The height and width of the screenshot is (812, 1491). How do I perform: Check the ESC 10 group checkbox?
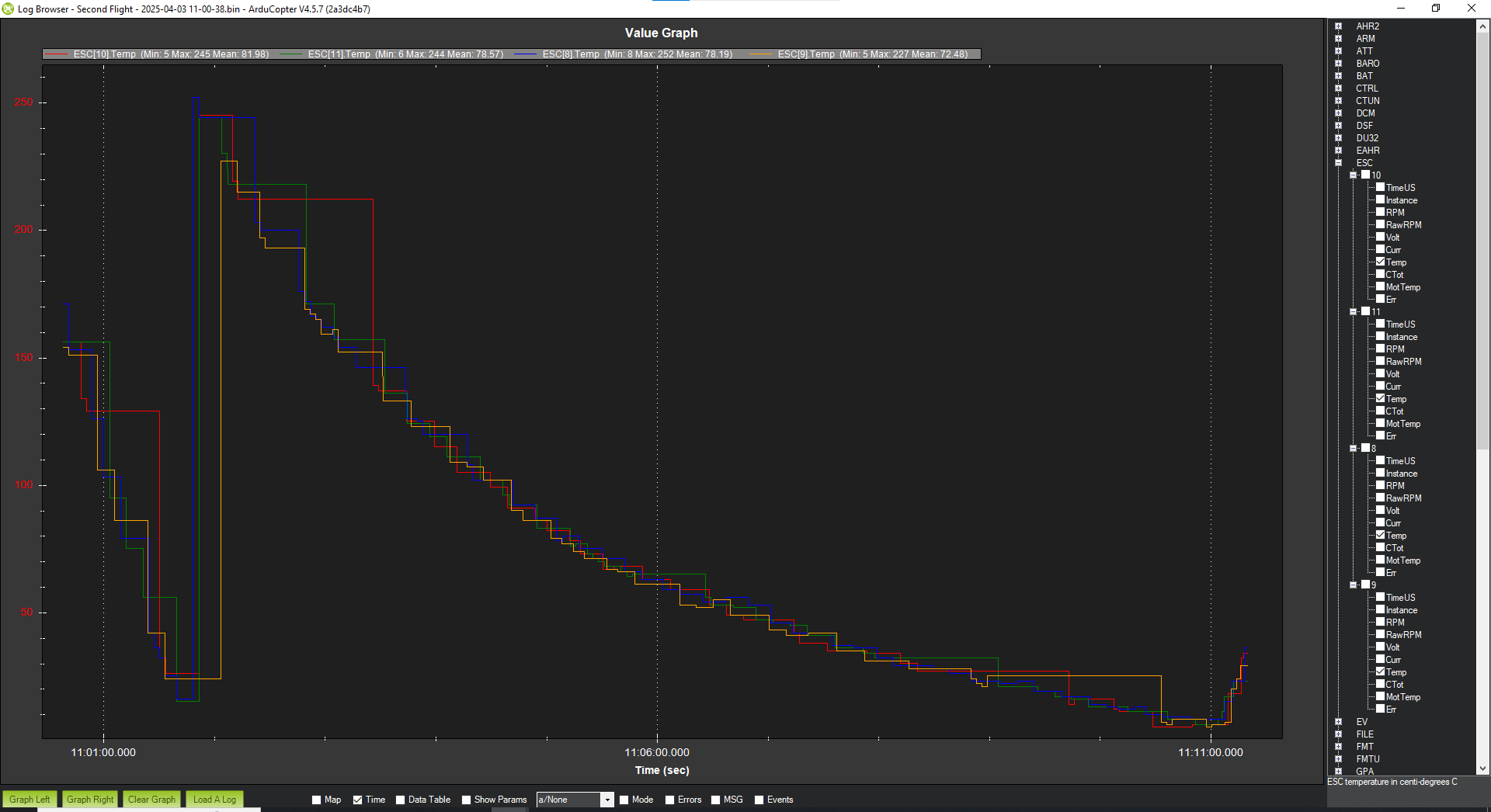[1365, 175]
